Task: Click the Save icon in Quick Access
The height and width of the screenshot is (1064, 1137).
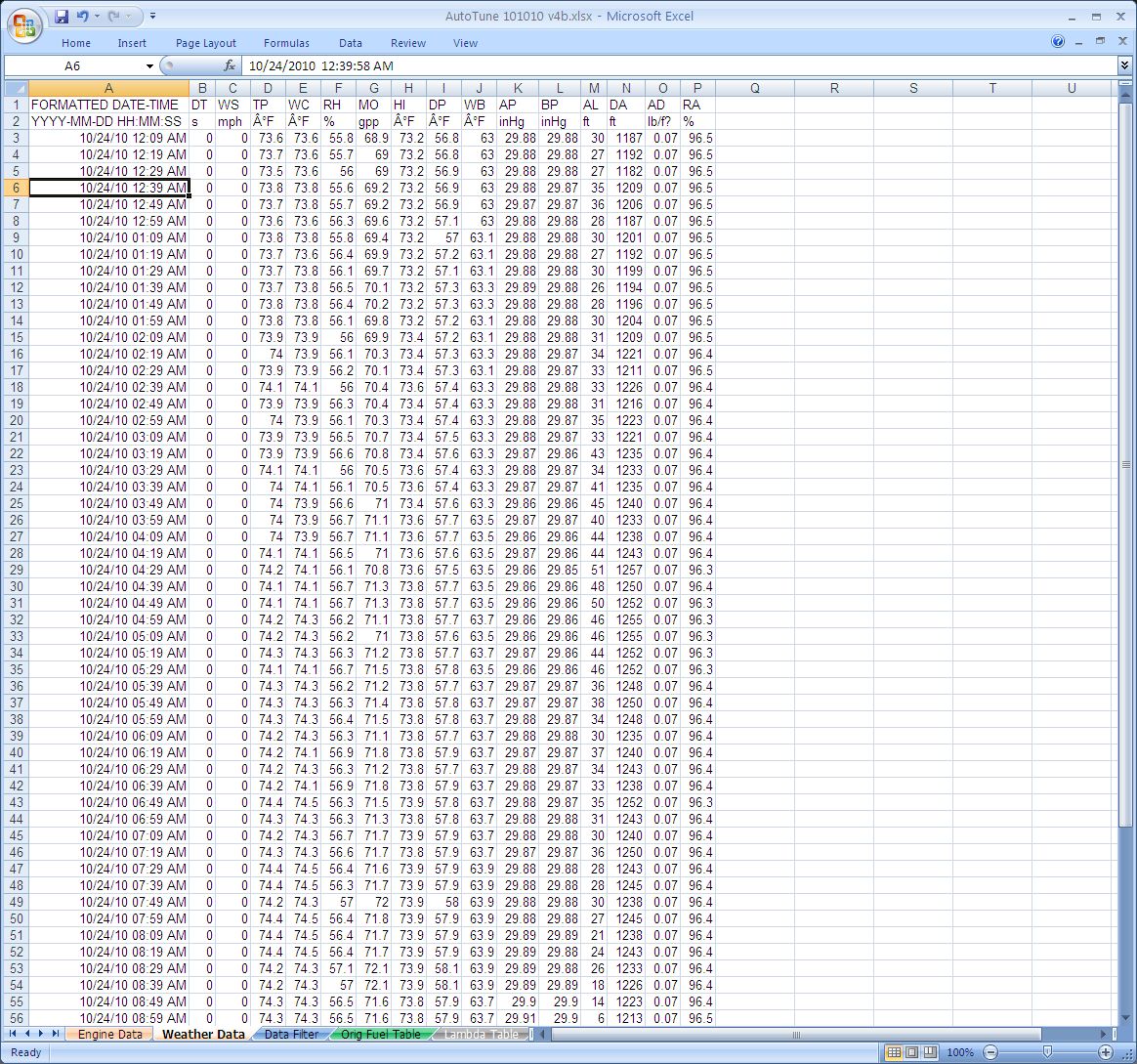Action: pyautogui.click(x=63, y=17)
